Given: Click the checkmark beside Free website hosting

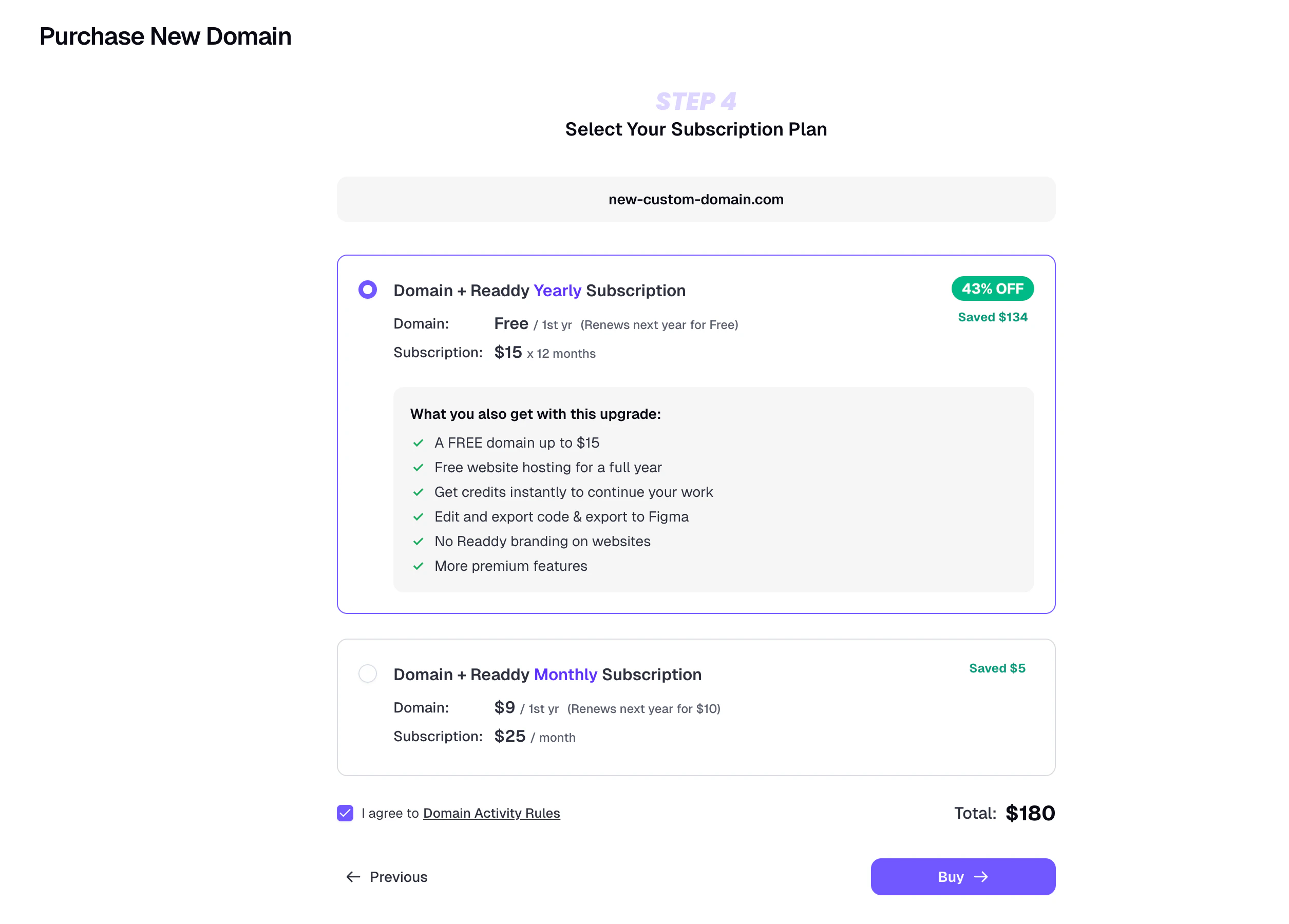Looking at the screenshot, I should tap(419, 467).
